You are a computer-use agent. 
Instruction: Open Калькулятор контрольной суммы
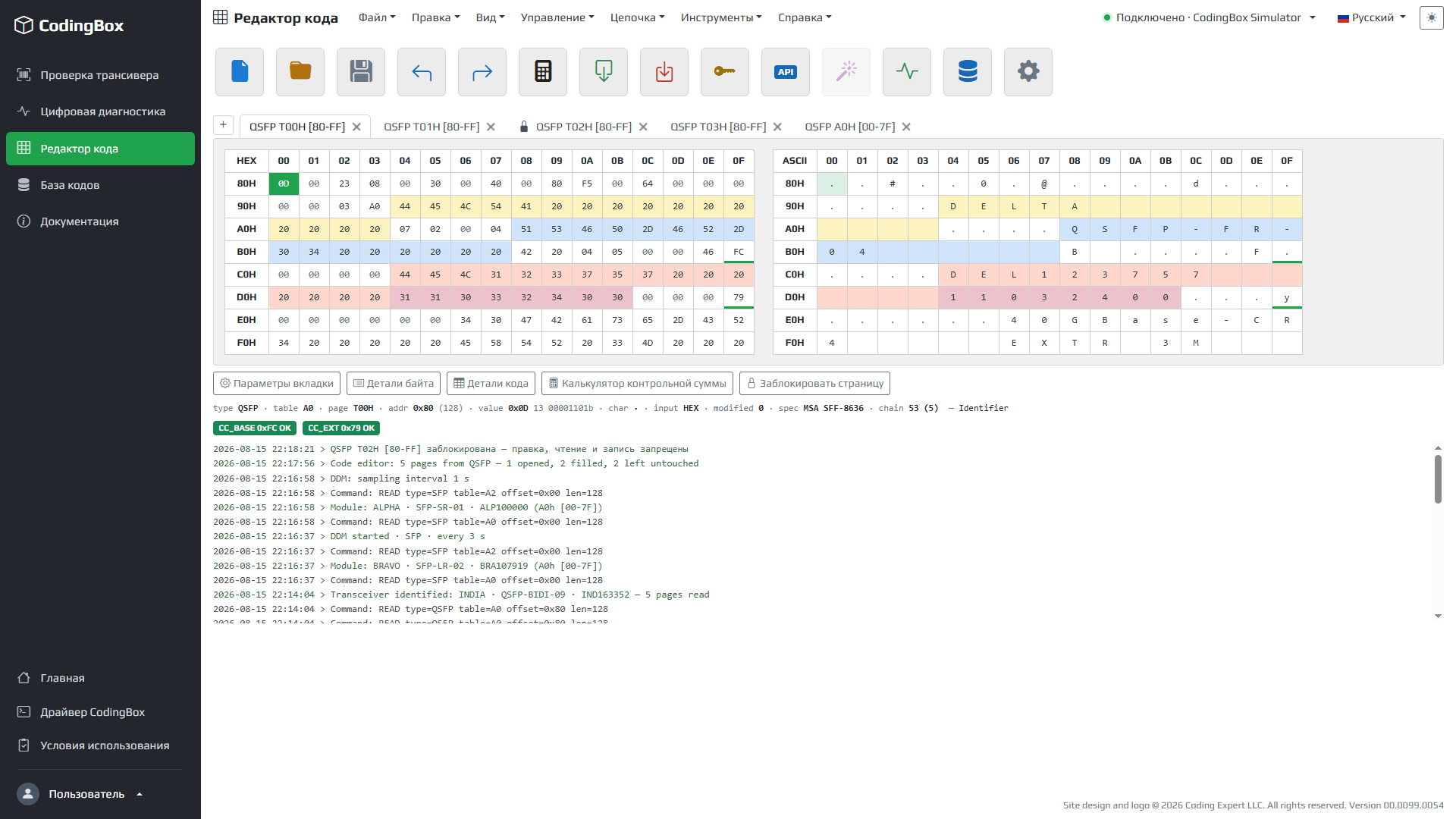[x=637, y=383]
